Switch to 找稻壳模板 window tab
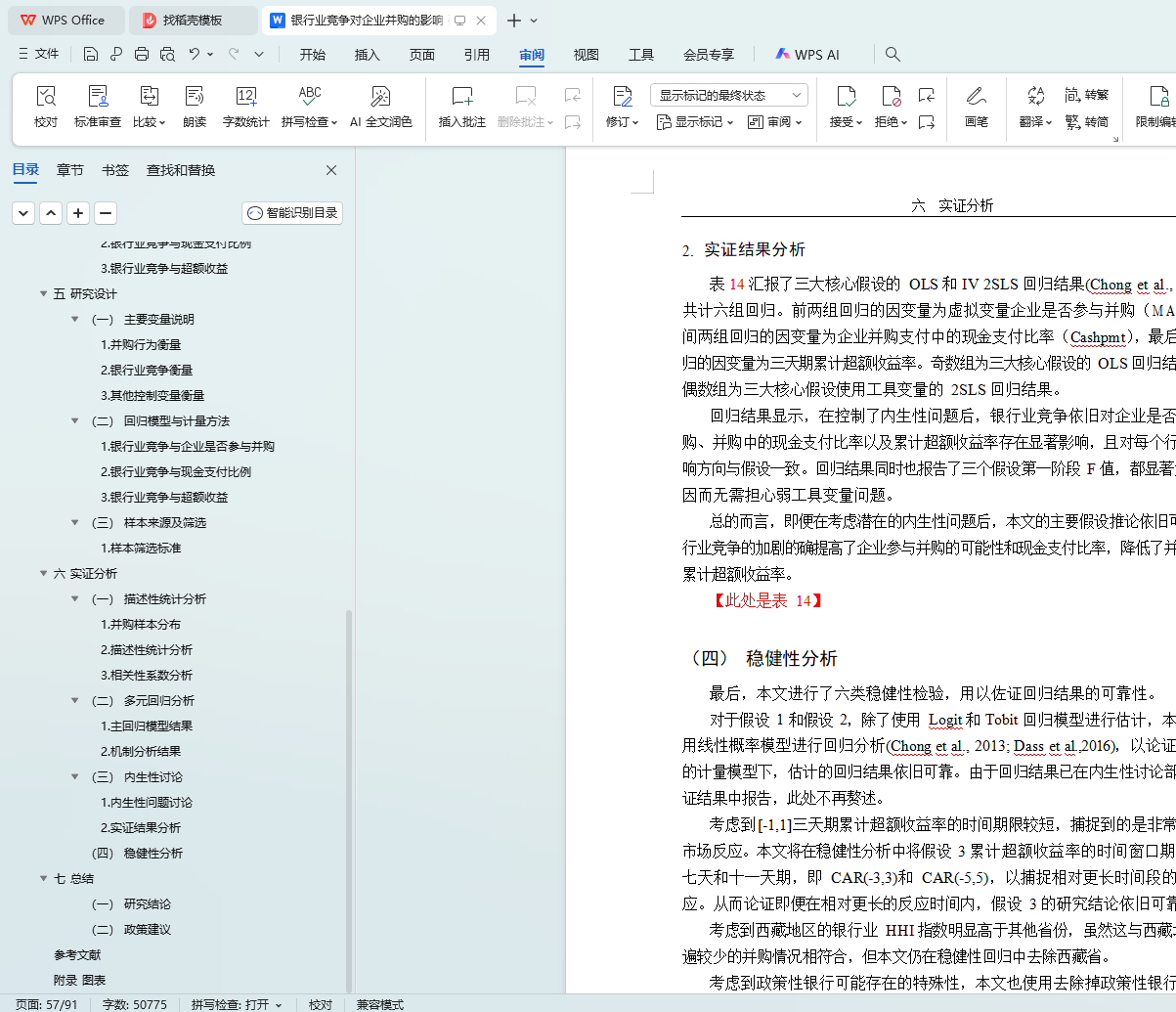Screen dimensions: 1176x1012 [193, 20]
